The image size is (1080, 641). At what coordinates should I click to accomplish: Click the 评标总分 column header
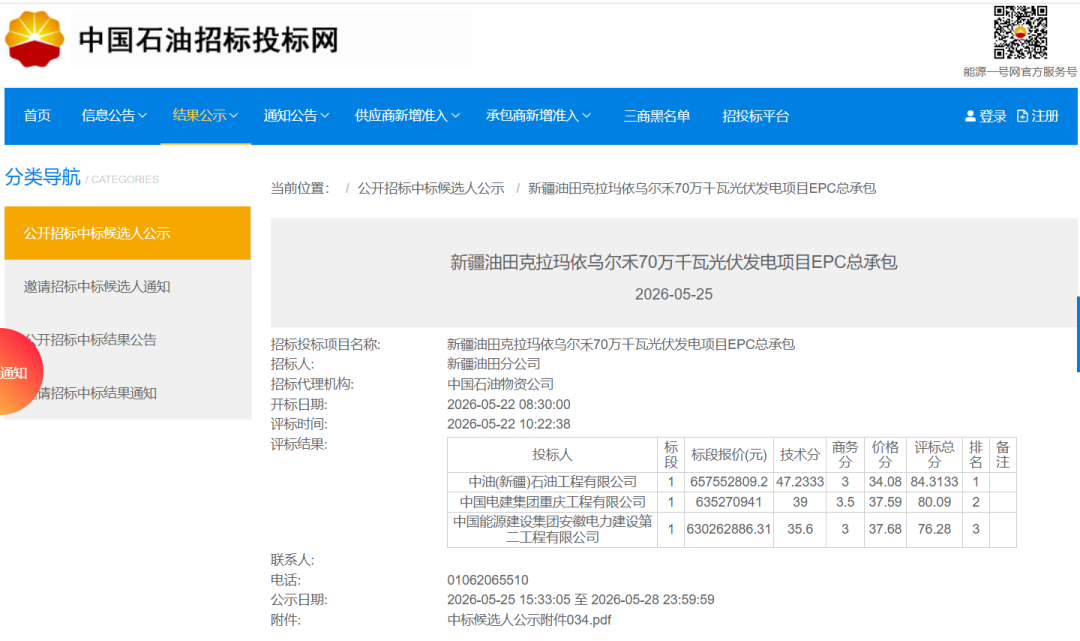pyautogui.click(x=934, y=454)
